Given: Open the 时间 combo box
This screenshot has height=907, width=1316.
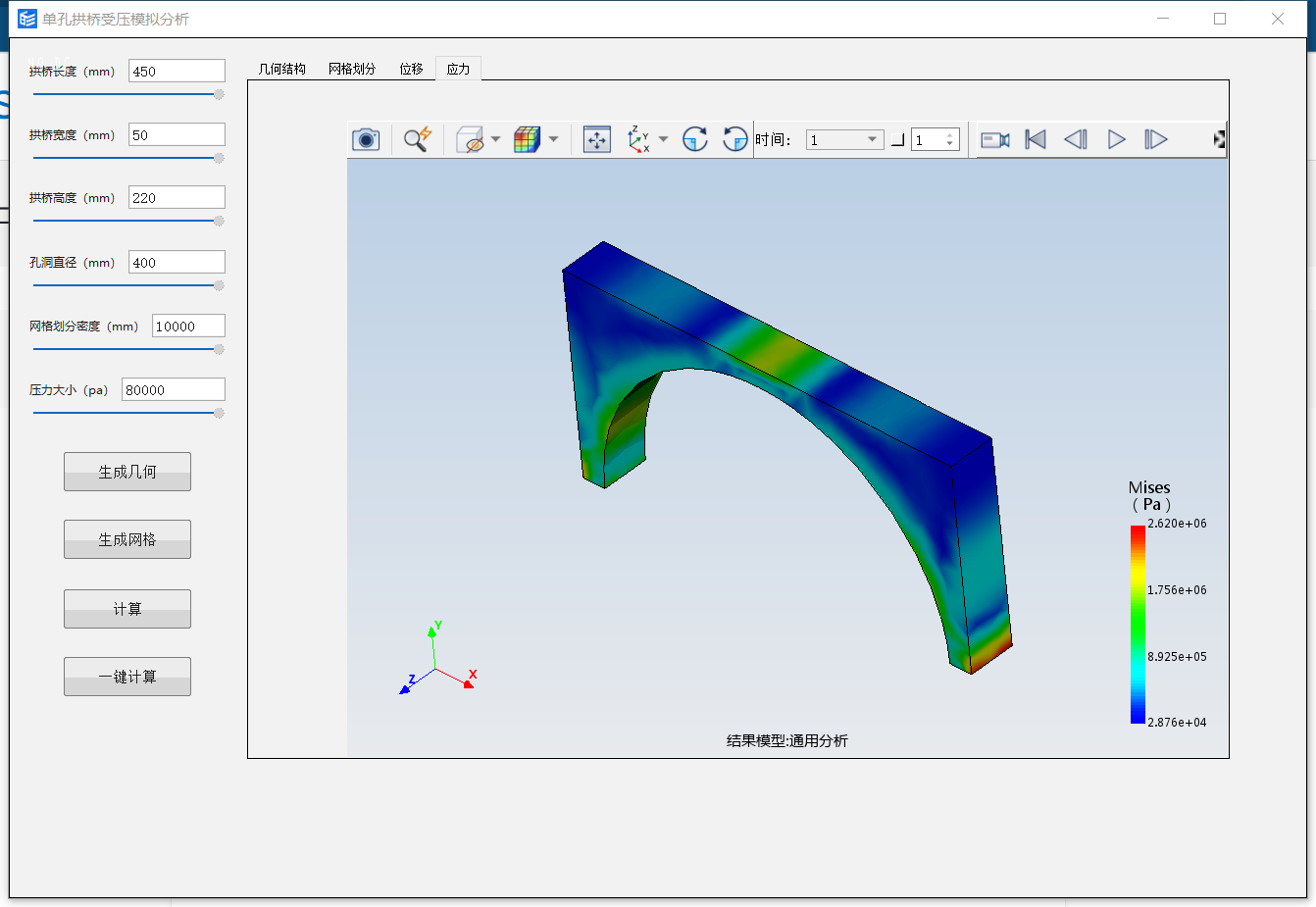Looking at the screenshot, I should [844, 140].
